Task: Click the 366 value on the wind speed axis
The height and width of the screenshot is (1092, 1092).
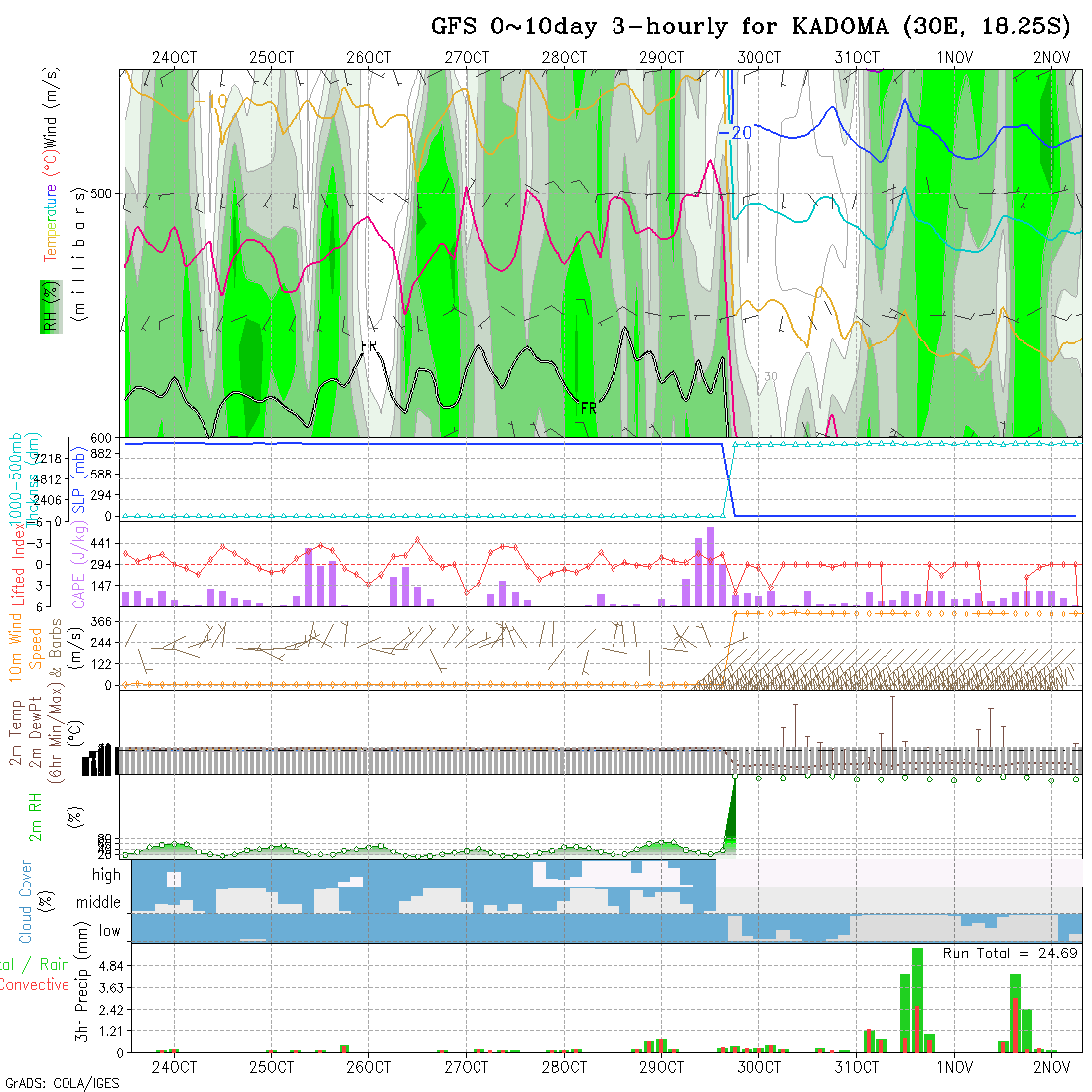Action: pos(101,621)
